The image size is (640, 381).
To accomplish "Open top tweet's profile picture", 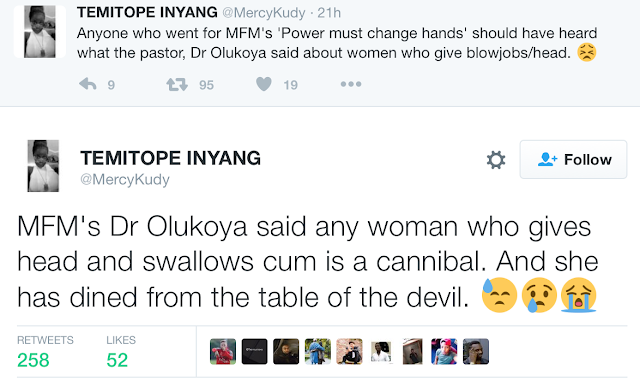I will click(40, 32).
